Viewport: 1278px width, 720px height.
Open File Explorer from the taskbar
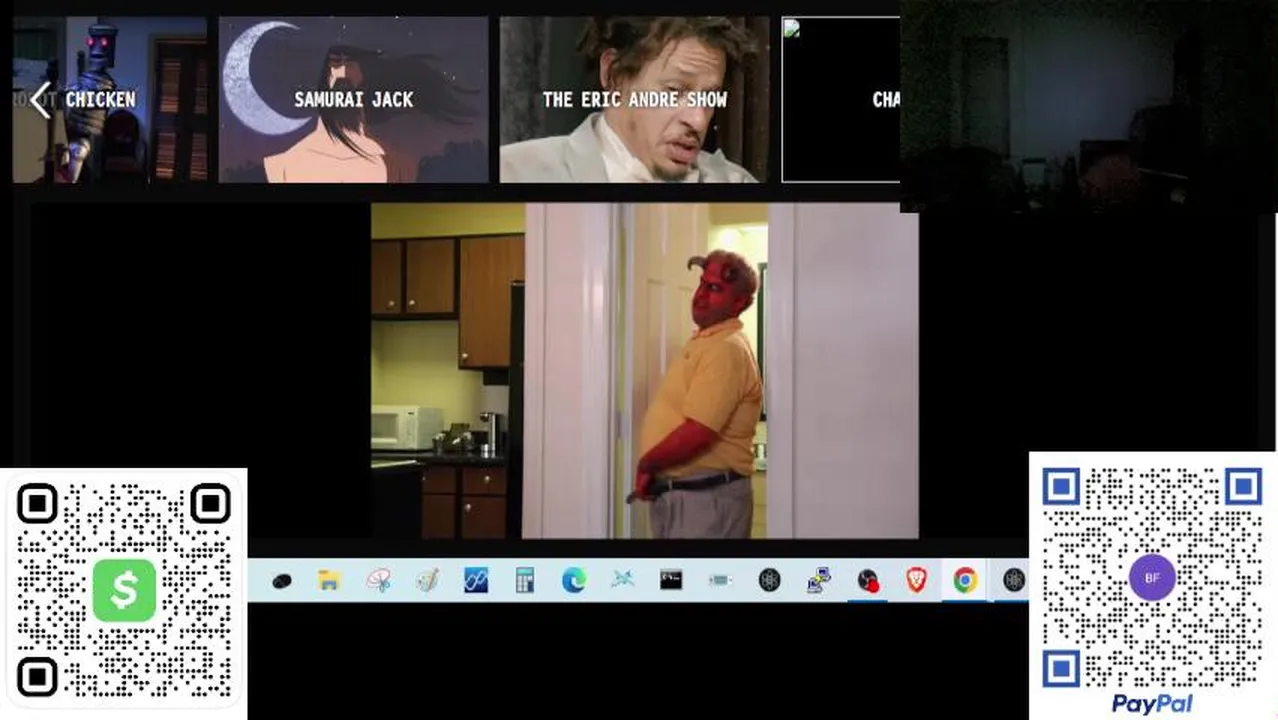point(329,581)
